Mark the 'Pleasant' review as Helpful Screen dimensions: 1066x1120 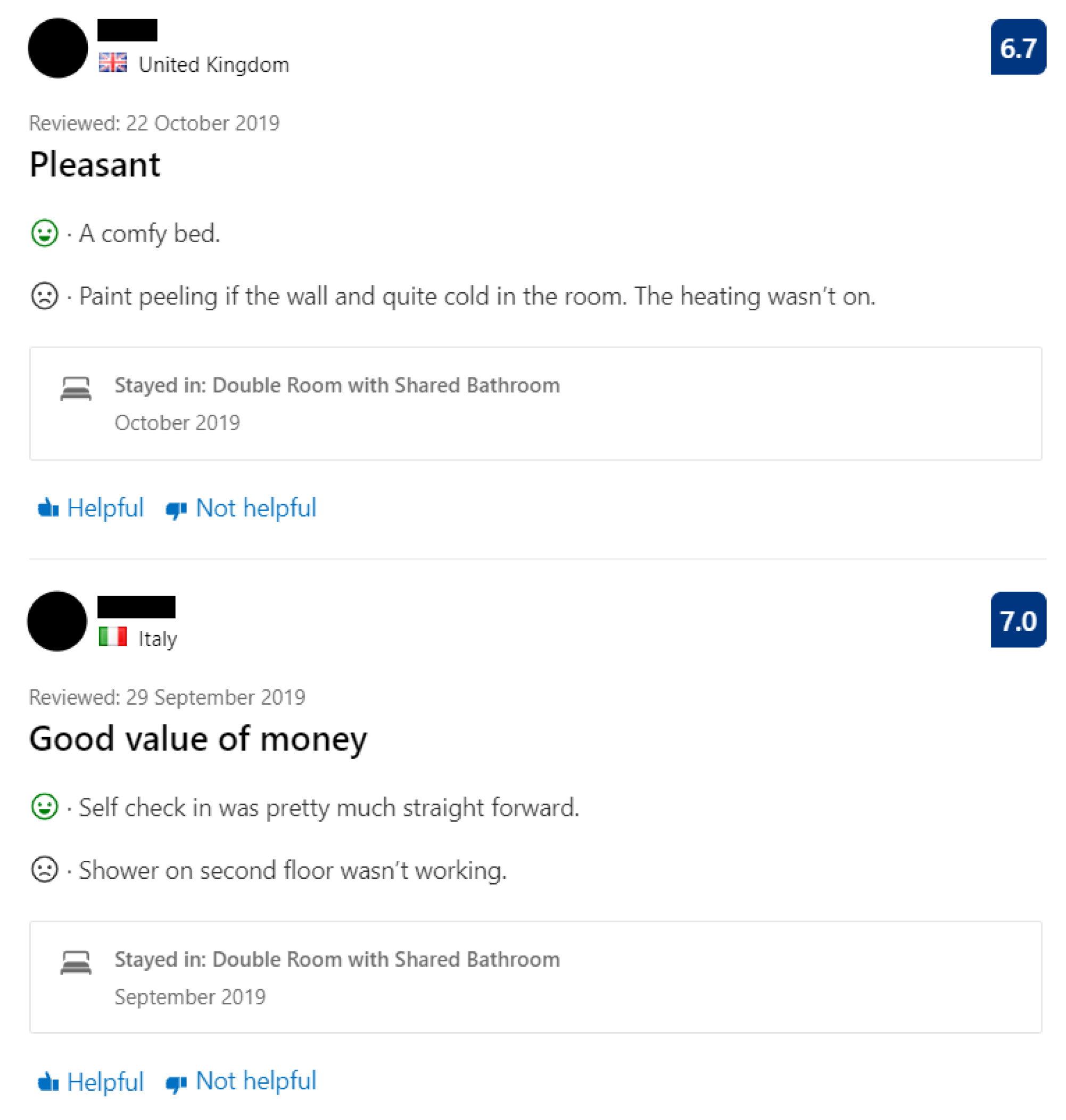[91, 508]
